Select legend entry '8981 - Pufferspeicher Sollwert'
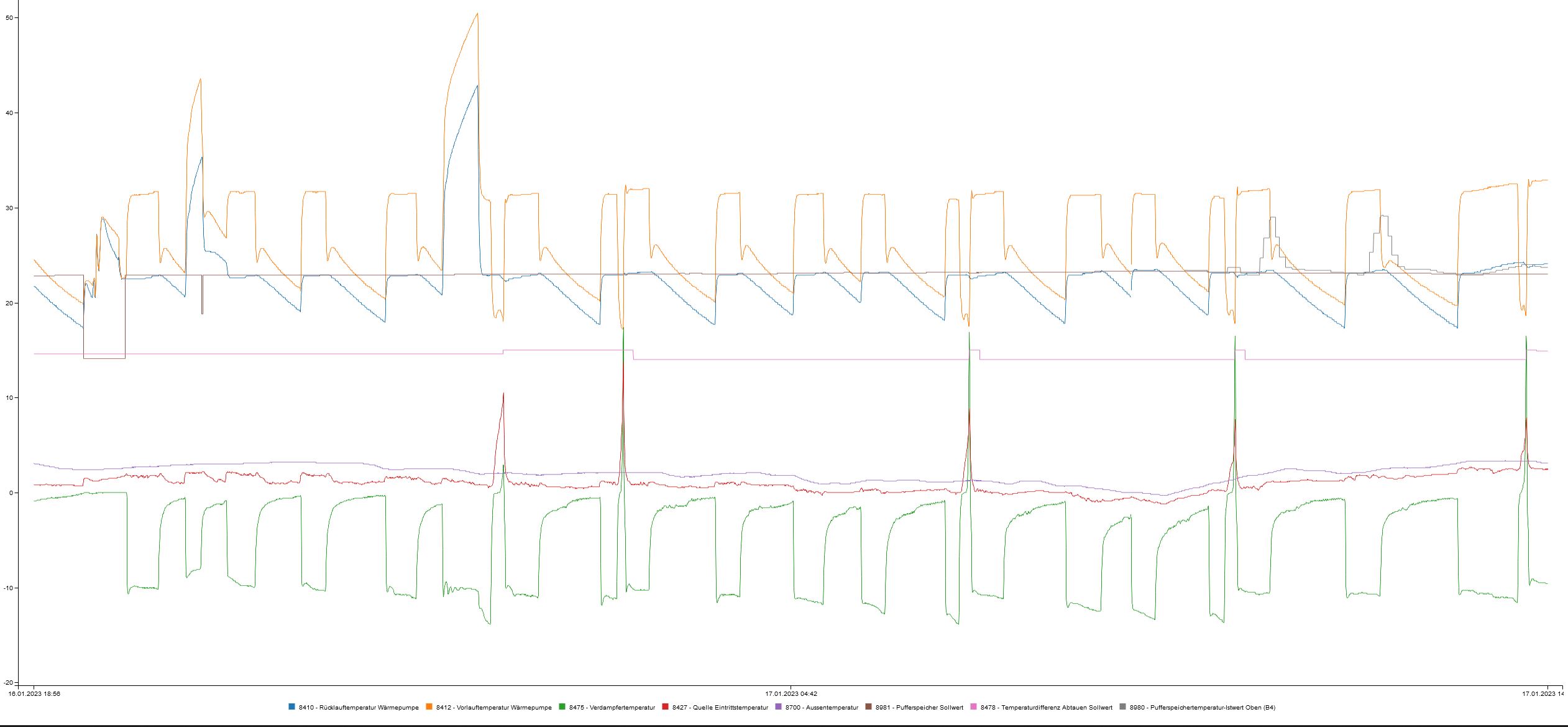This screenshot has width=1568, height=727. tap(920, 708)
